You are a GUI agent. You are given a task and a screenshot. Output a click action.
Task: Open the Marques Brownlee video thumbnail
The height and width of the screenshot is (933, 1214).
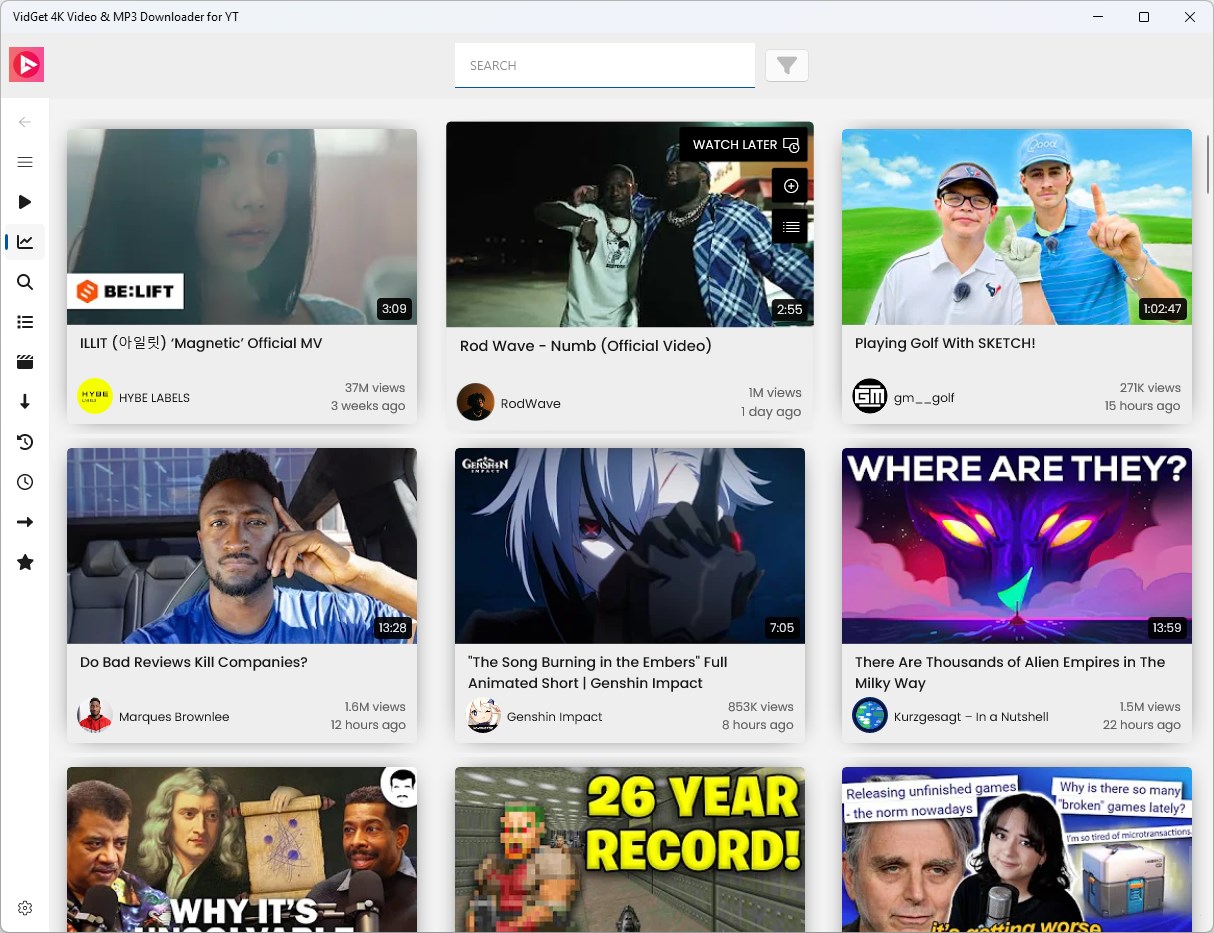[242, 546]
